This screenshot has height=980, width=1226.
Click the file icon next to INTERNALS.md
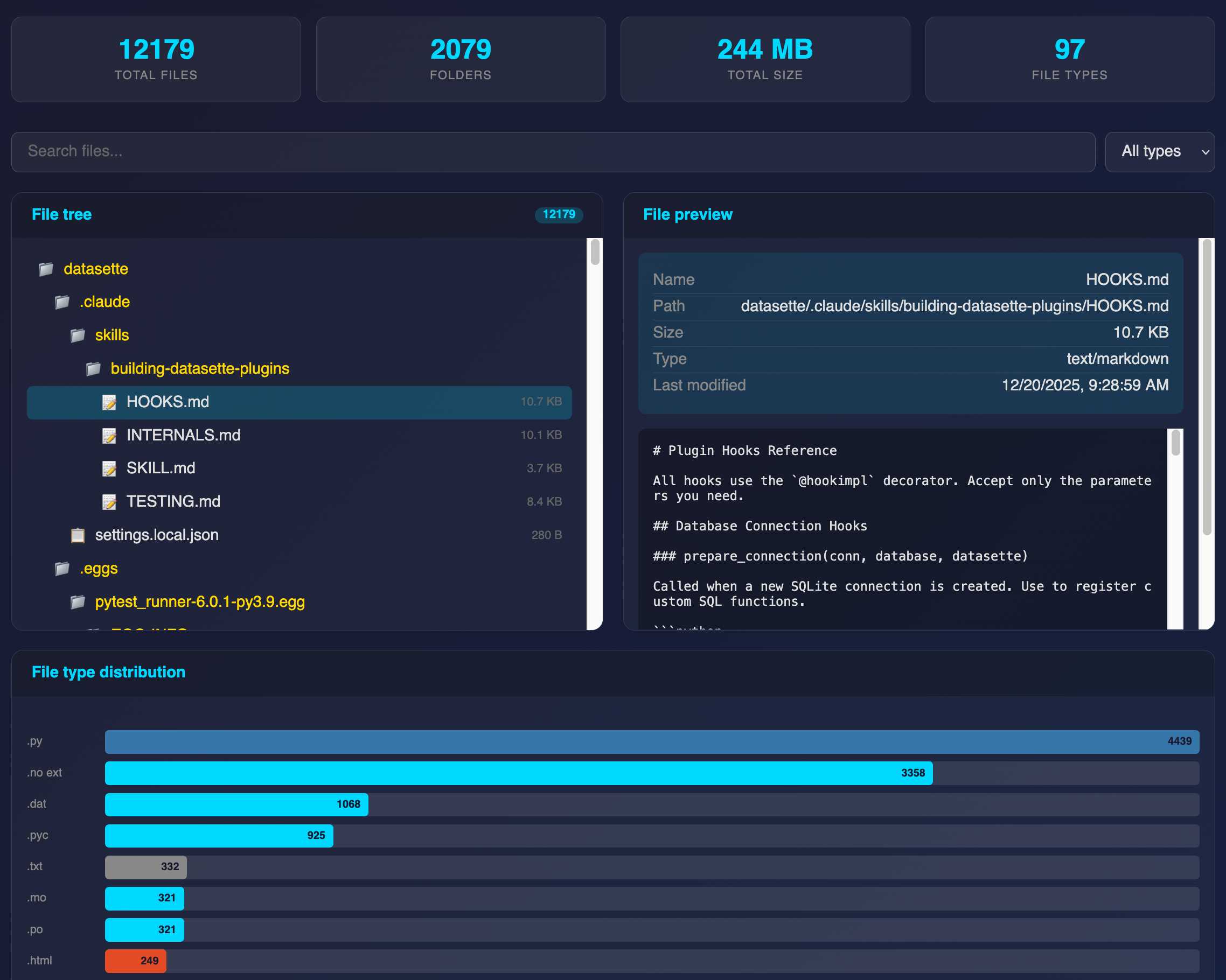[x=109, y=436]
